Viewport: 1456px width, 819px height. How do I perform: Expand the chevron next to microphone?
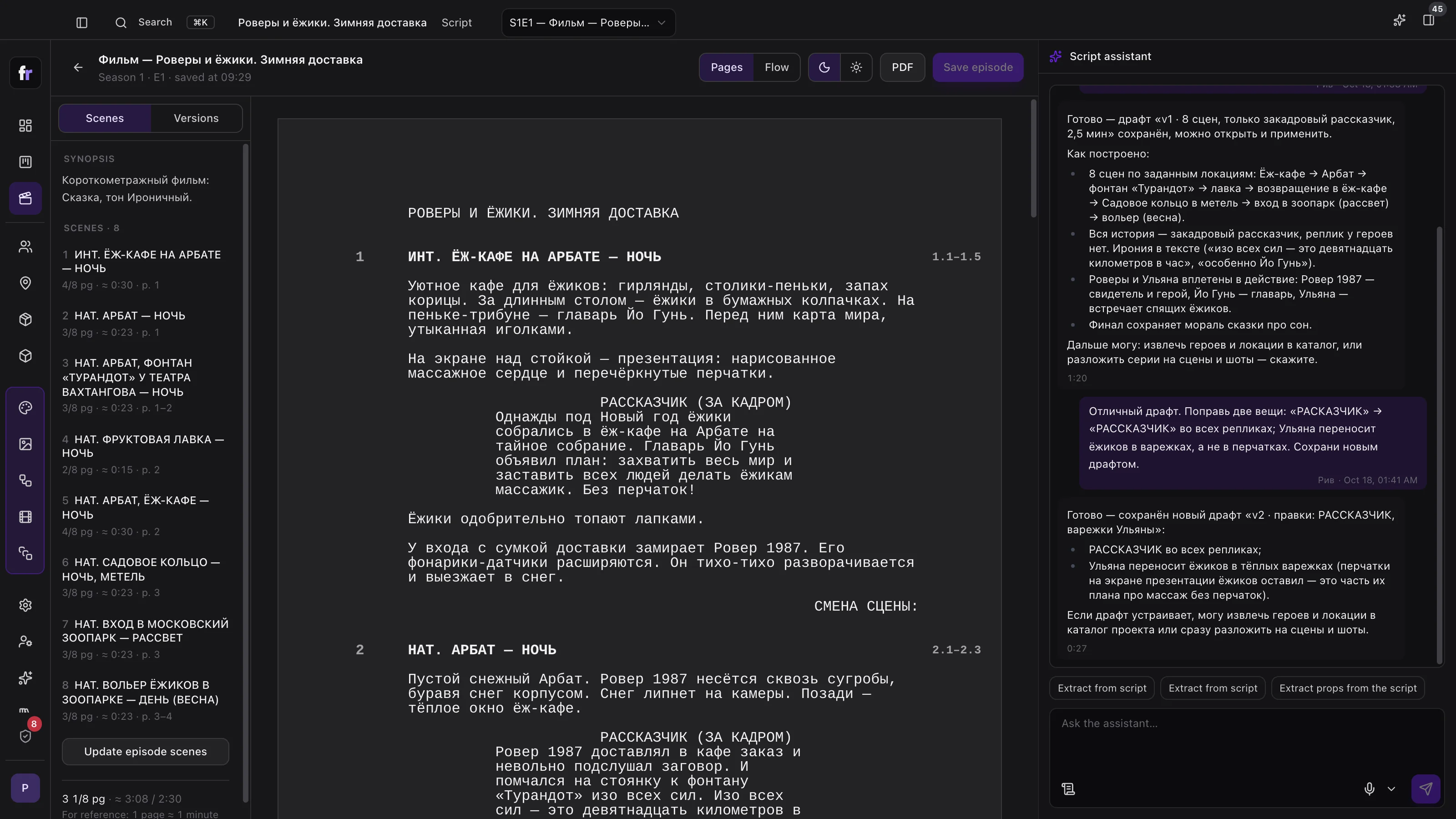click(1391, 789)
